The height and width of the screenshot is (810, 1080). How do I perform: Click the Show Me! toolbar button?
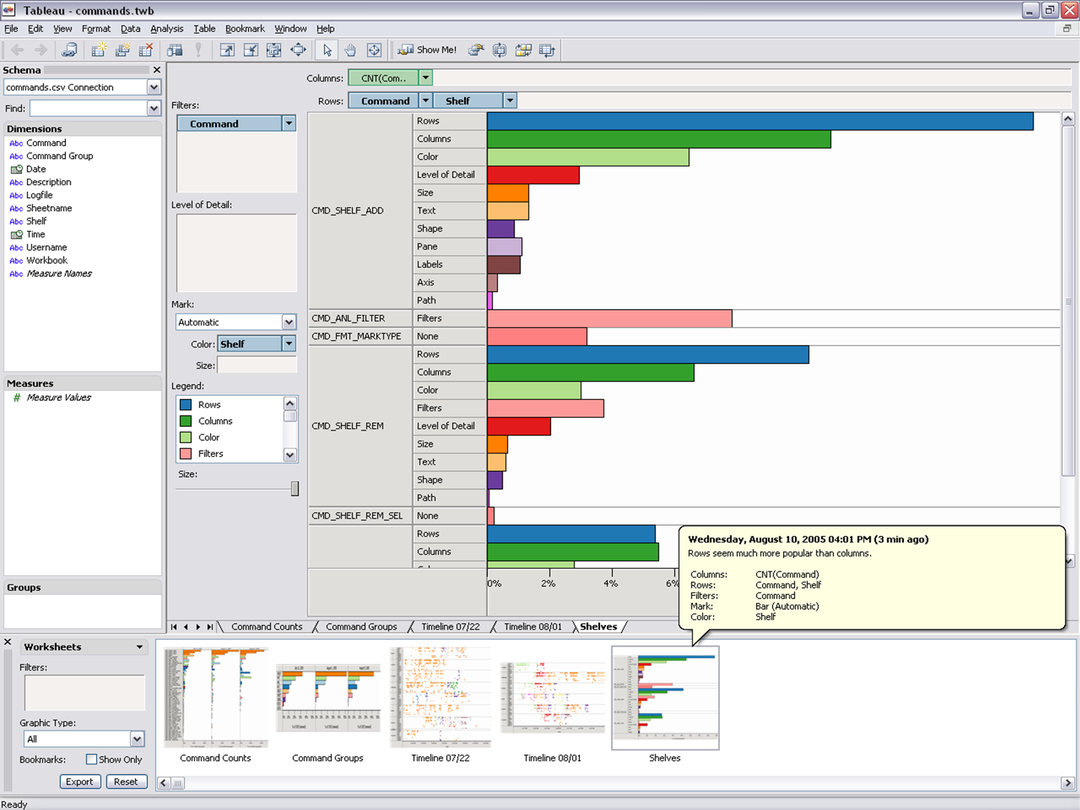click(428, 50)
